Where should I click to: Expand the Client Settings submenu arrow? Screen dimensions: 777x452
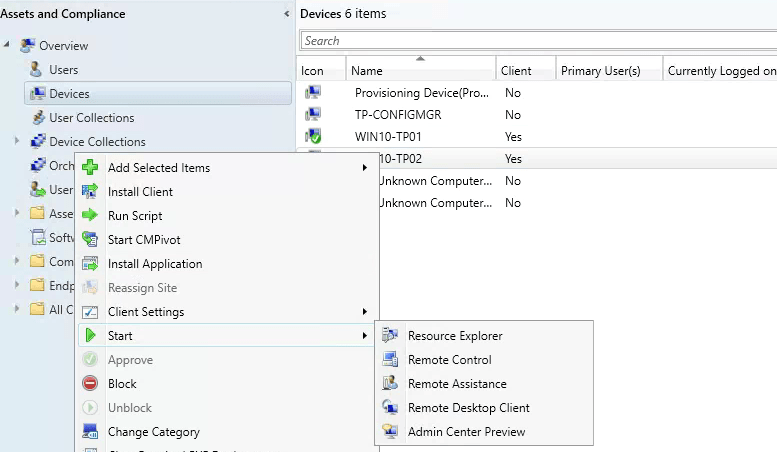[364, 312]
